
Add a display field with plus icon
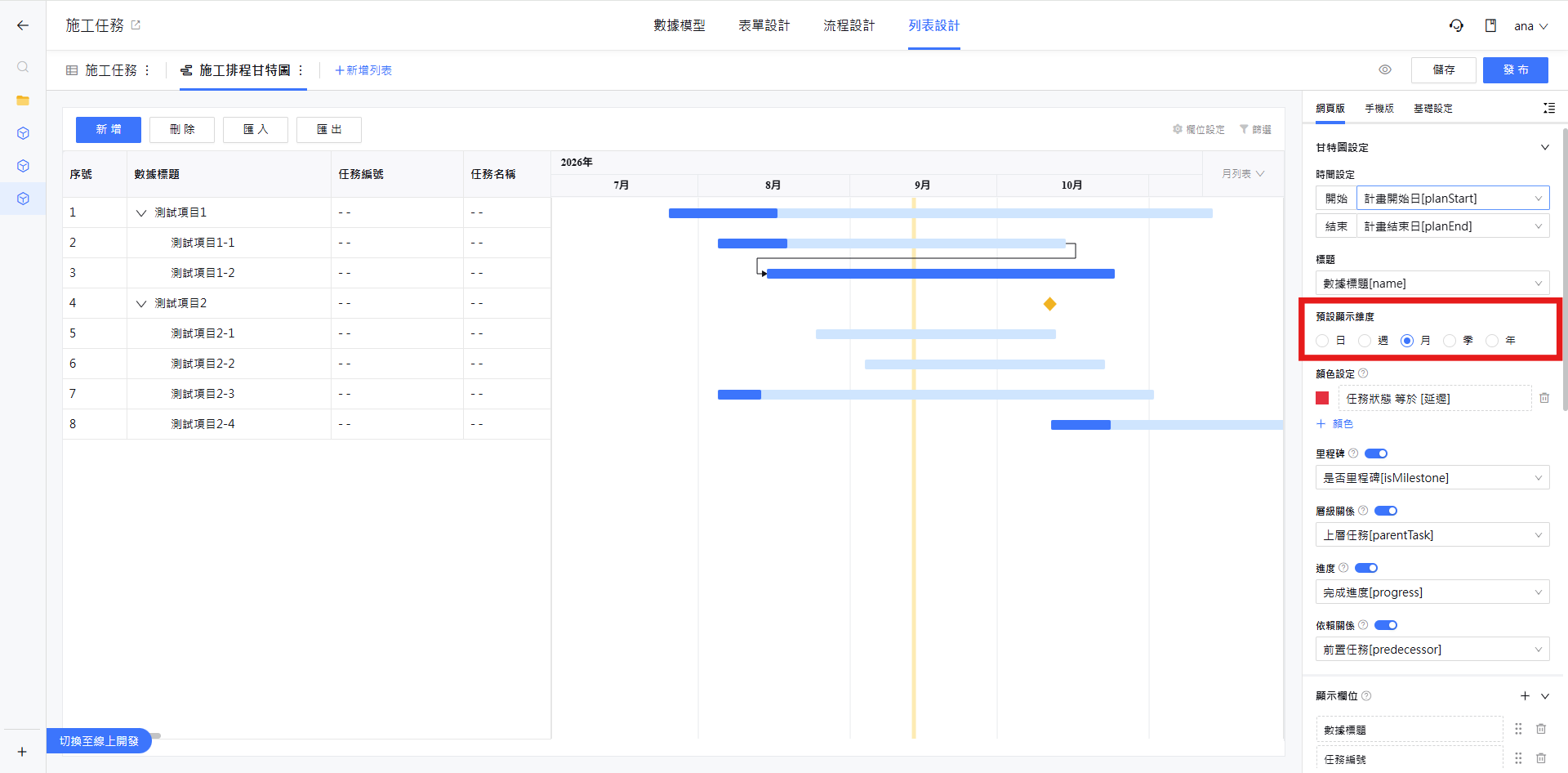1525,696
